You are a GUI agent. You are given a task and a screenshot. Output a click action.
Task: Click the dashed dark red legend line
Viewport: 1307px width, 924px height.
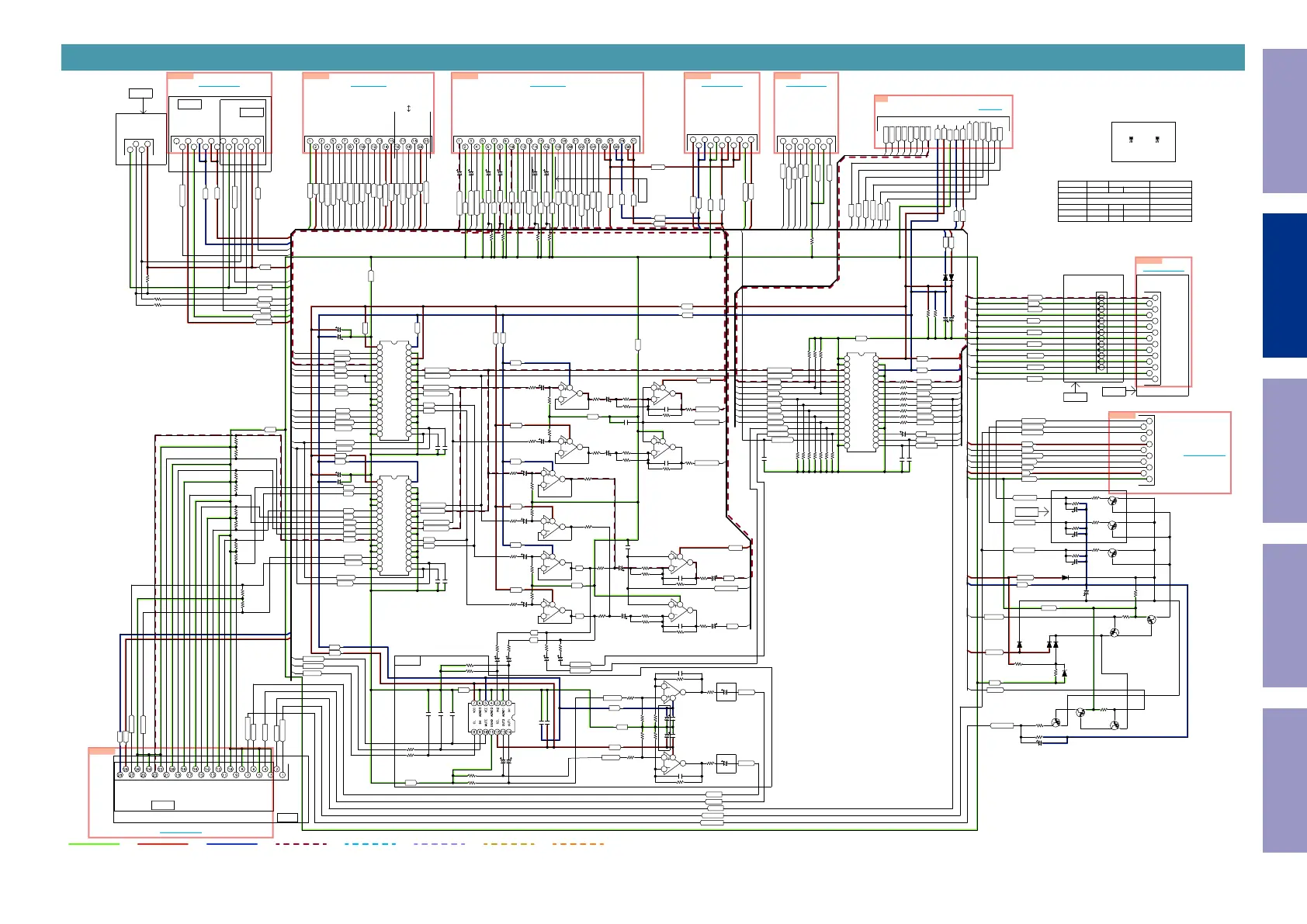click(301, 843)
